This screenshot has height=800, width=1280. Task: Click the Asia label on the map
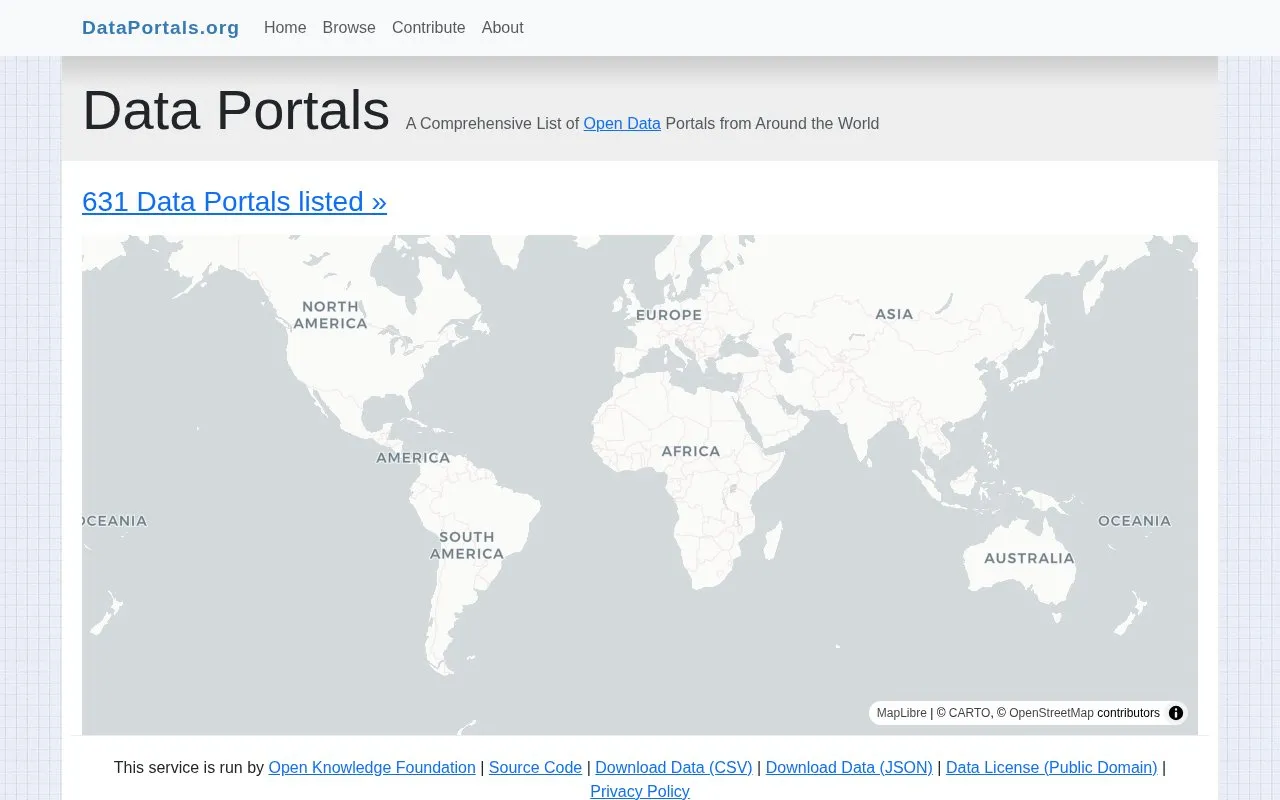[x=894, y=314]
